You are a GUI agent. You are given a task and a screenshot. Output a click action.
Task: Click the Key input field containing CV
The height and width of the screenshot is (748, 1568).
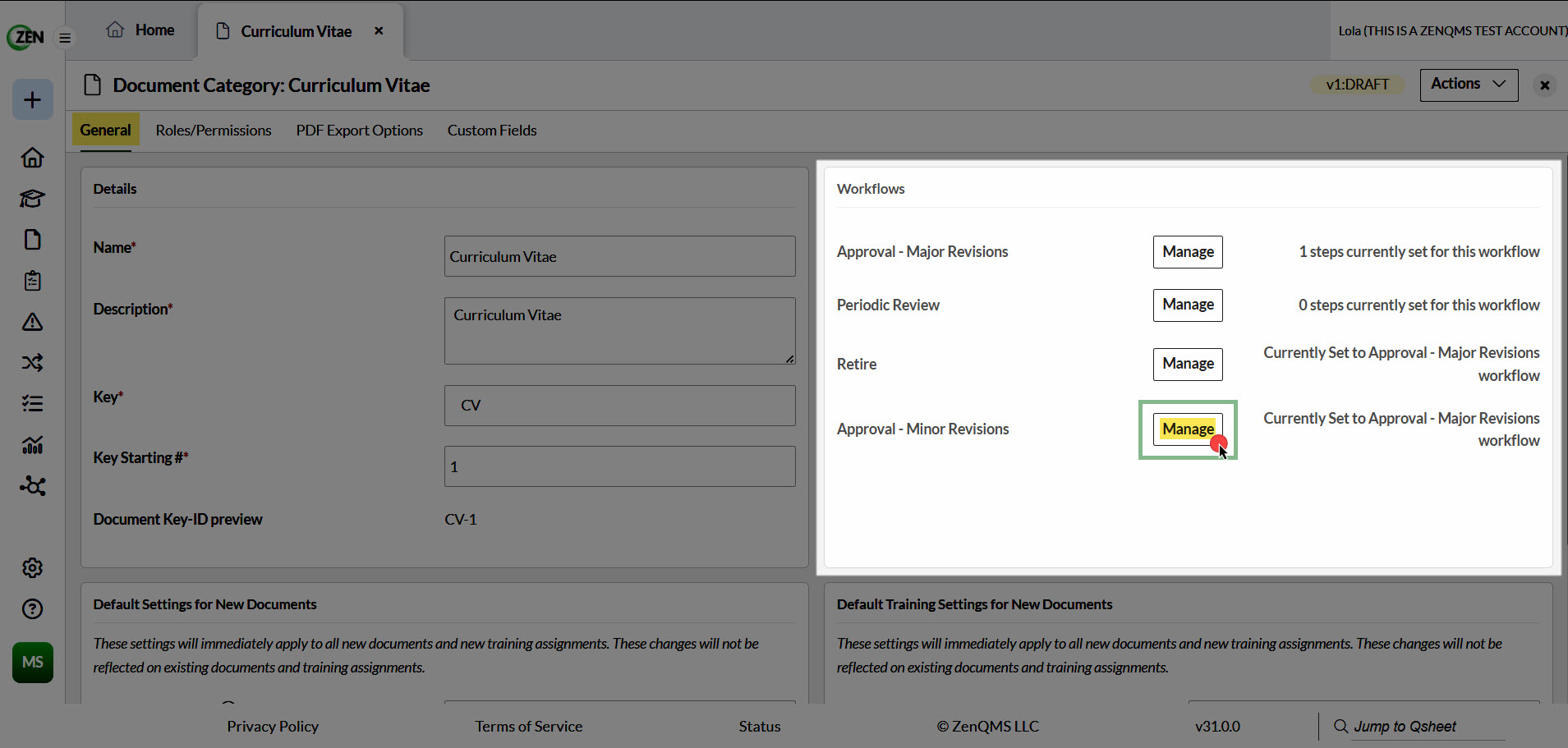619,406
